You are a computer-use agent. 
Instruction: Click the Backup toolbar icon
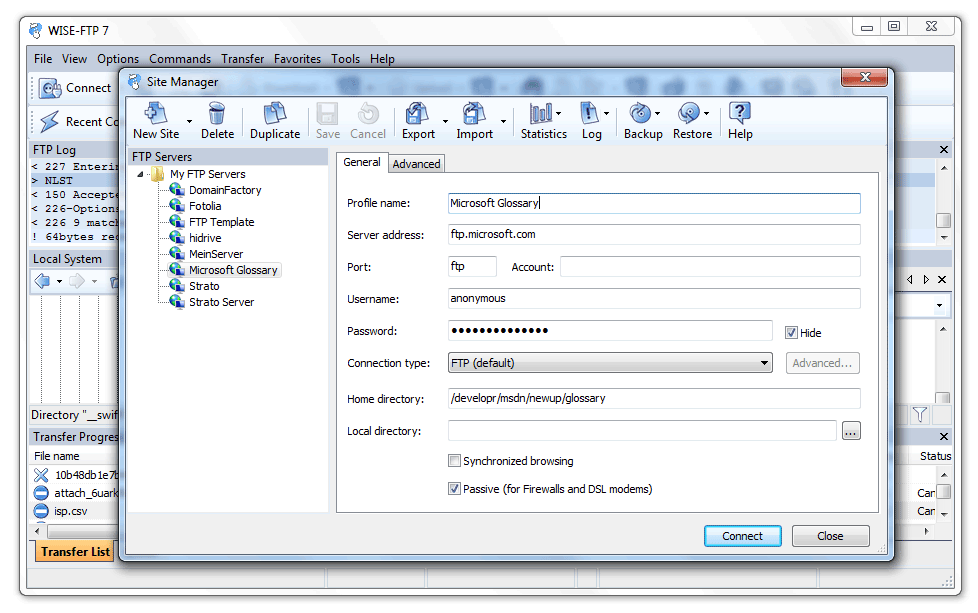[640, 113]
